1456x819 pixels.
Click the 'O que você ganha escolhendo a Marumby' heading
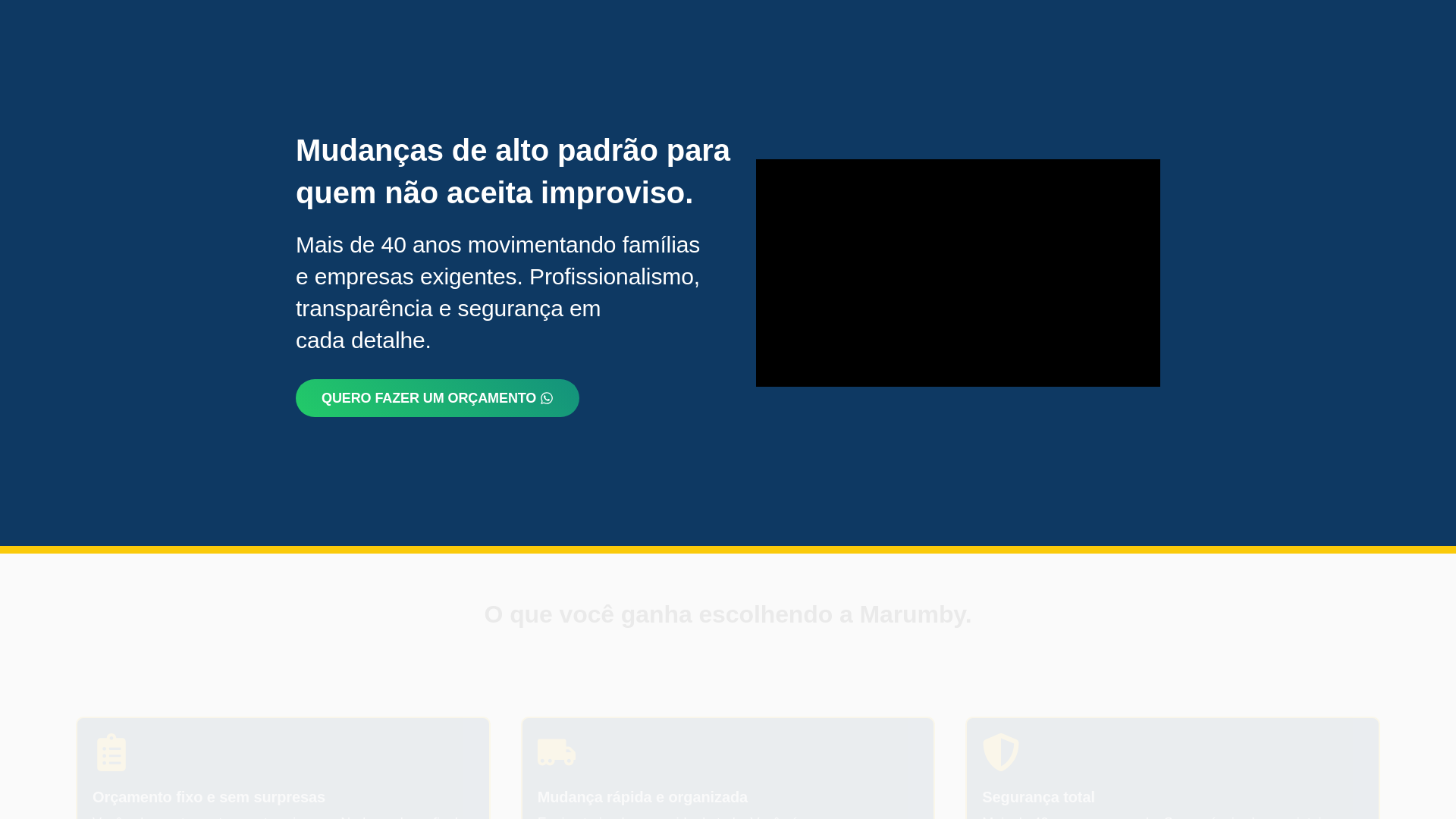click(x=727, y=614)
